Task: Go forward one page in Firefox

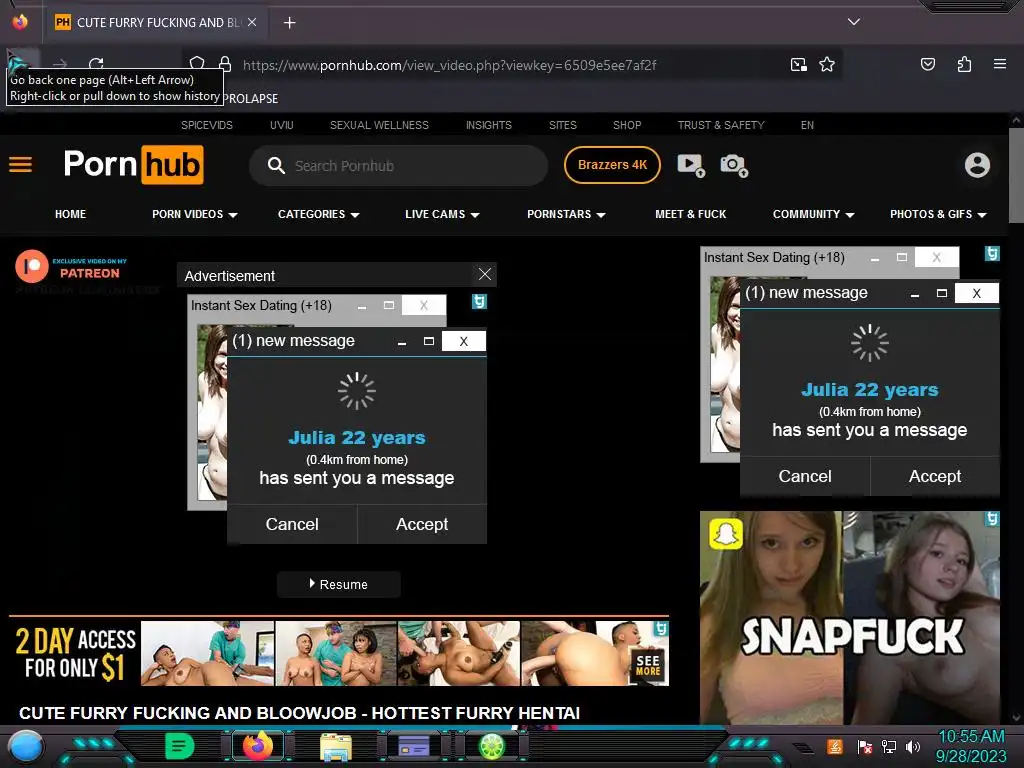Action: (x=60, y=64)
